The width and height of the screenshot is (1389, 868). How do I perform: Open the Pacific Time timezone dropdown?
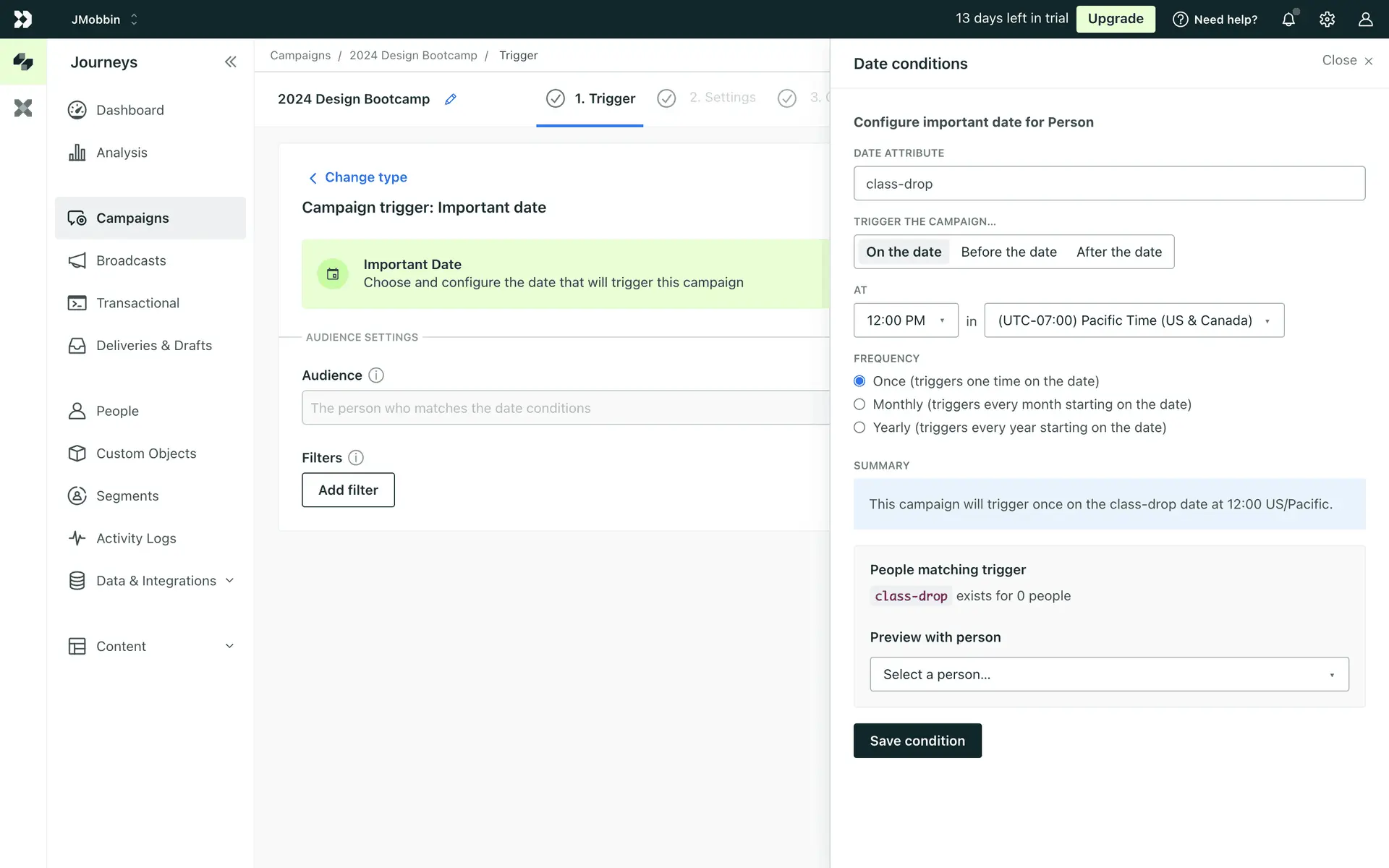click(x=1134, y=320)
